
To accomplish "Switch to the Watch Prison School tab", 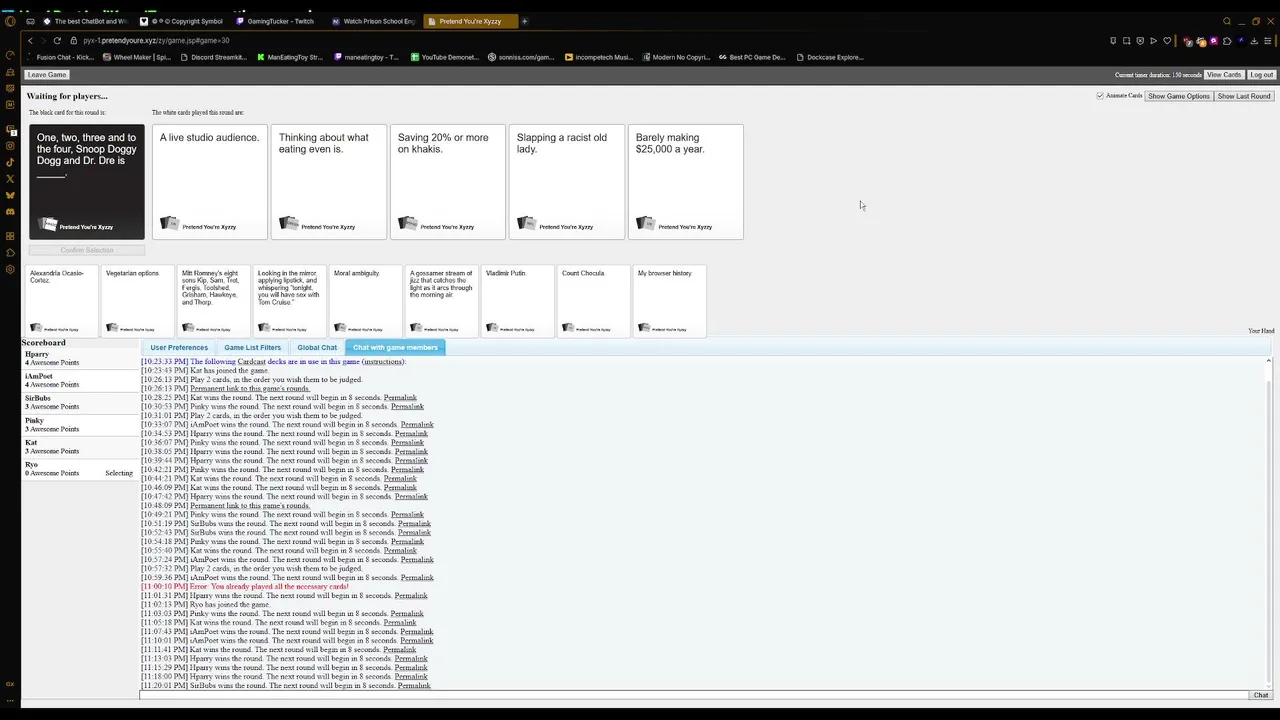I will pos(373,21).
